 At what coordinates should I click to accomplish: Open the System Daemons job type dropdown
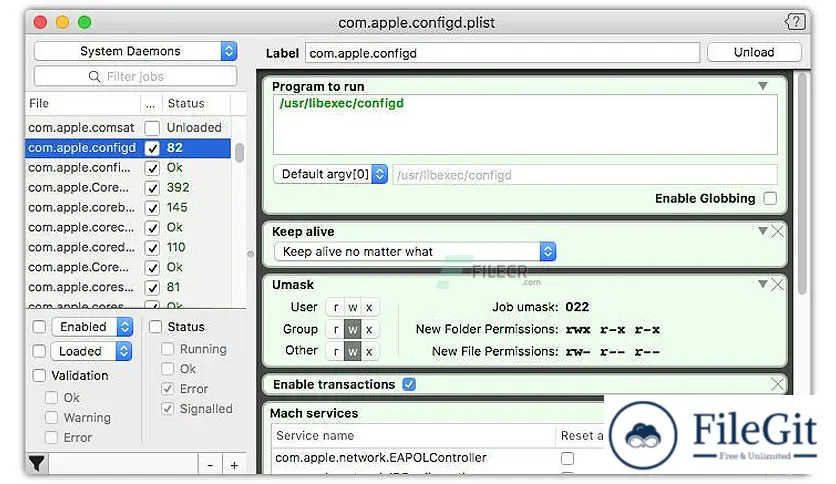tap(136, 51)
